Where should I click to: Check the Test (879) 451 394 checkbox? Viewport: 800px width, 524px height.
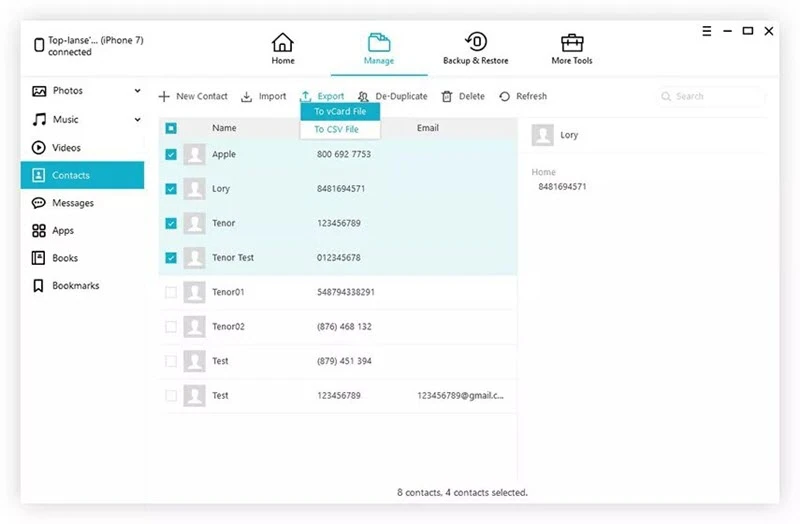[171, 361]
